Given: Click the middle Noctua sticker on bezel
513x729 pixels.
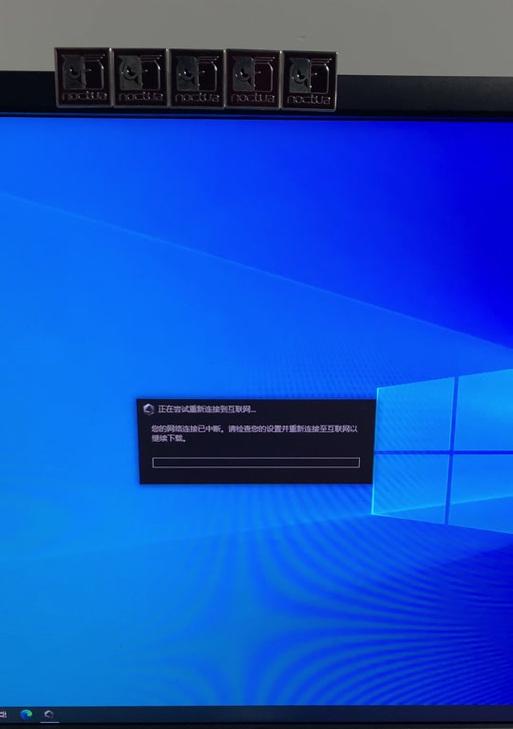Looking at the screenshot, I should click(196, 79).
